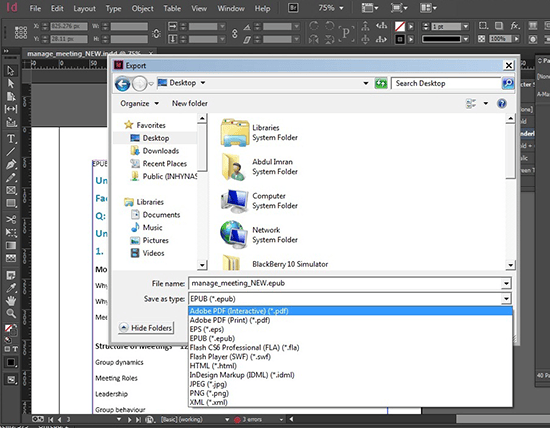Select the Direct Selection tool

coord(11,83)
